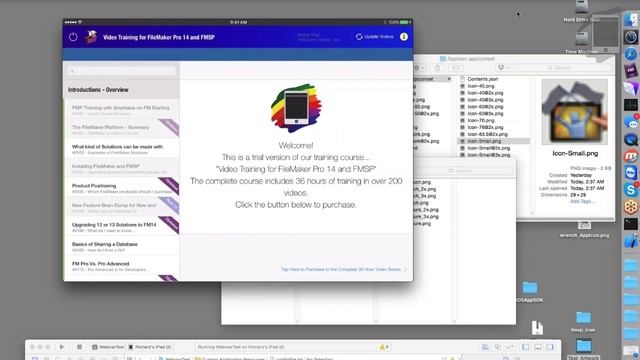
Task: Click the Xcode Run button
Action: (x=62, y=347)
